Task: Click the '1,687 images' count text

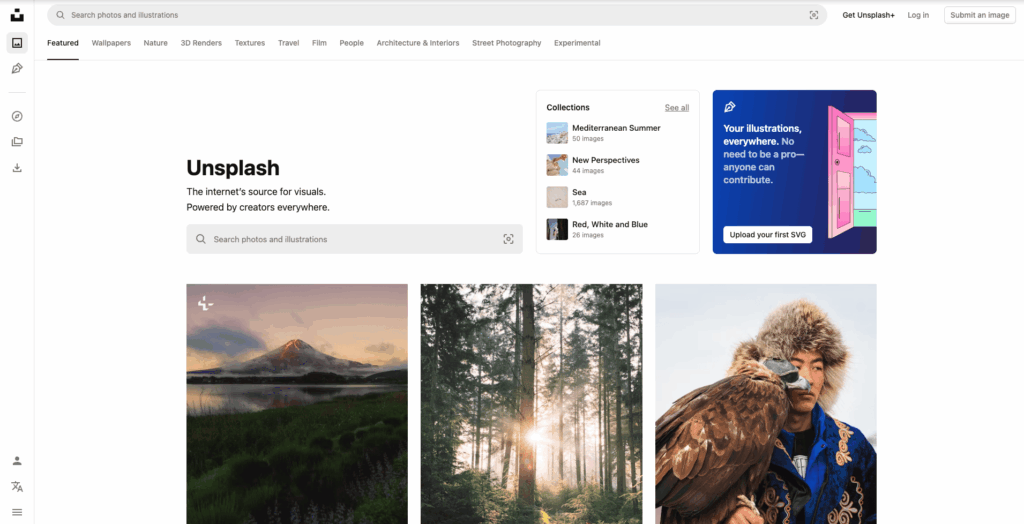Action: point(592,203)
